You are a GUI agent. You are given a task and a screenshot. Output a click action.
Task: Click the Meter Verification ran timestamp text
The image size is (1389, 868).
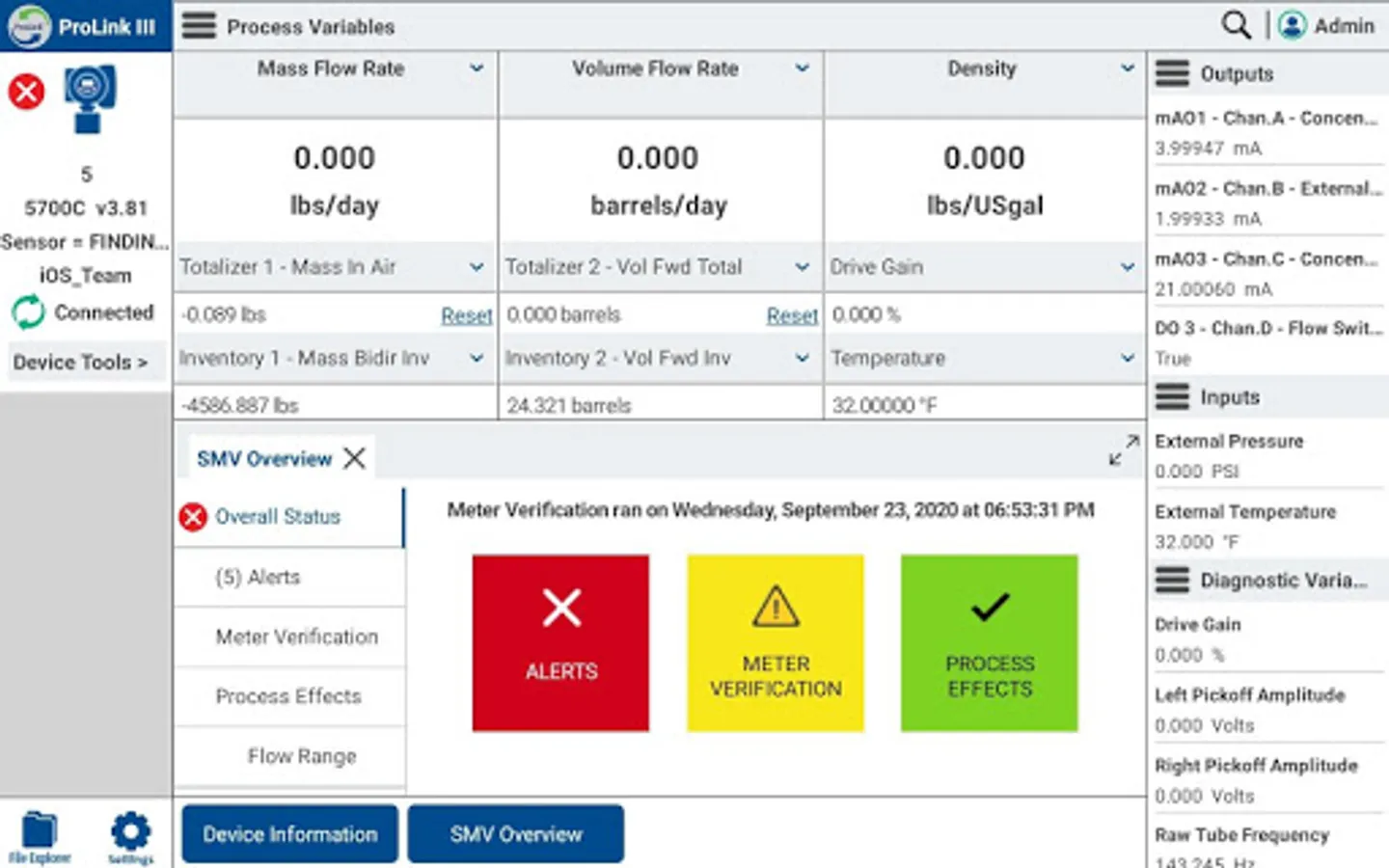[x=771, y=509]
